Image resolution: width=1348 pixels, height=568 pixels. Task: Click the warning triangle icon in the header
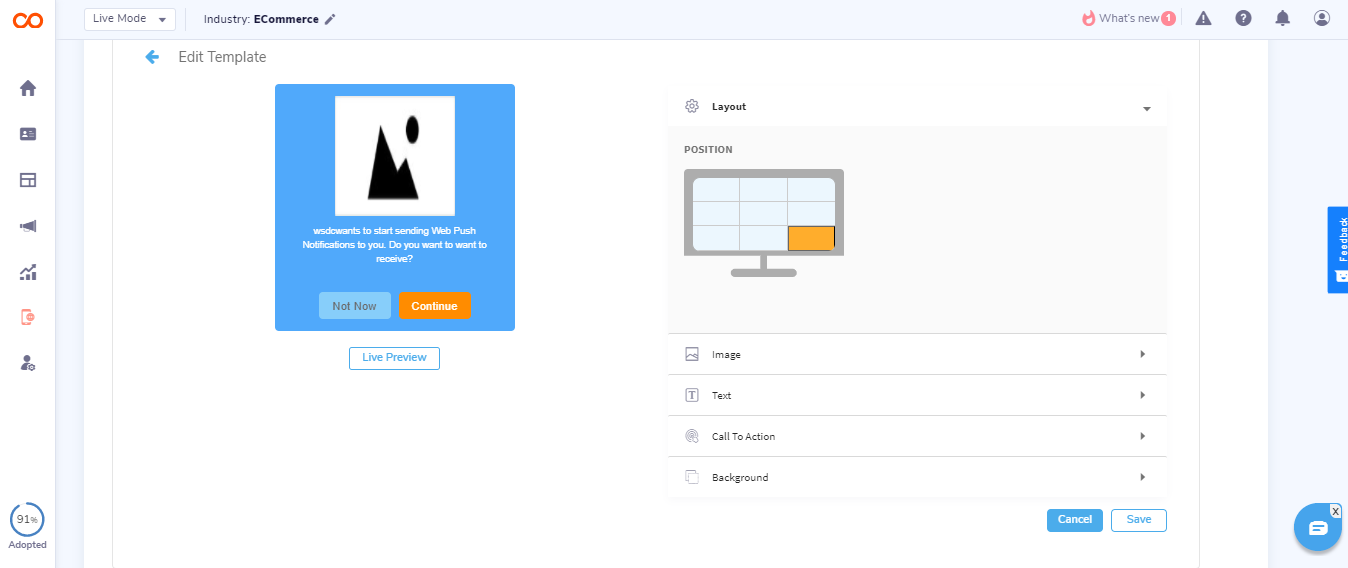pos(1203,18)
